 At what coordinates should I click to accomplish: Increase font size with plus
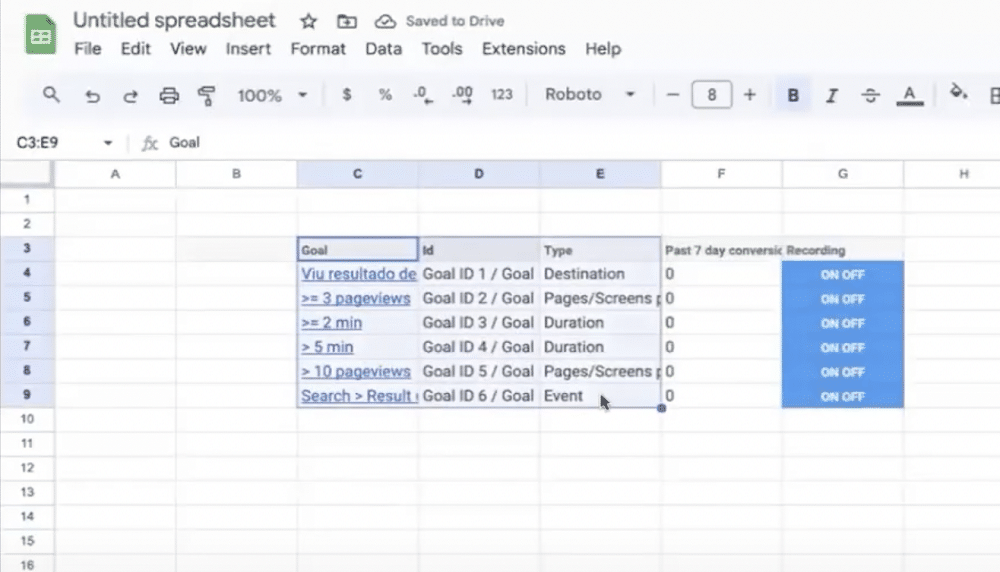click(x=749, y=95)
